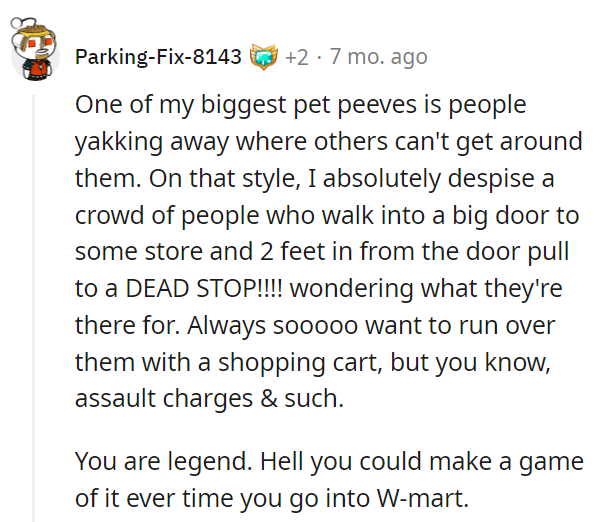Click the dot separator before timestamp
The image size is (612, 522).
[319, 58]
